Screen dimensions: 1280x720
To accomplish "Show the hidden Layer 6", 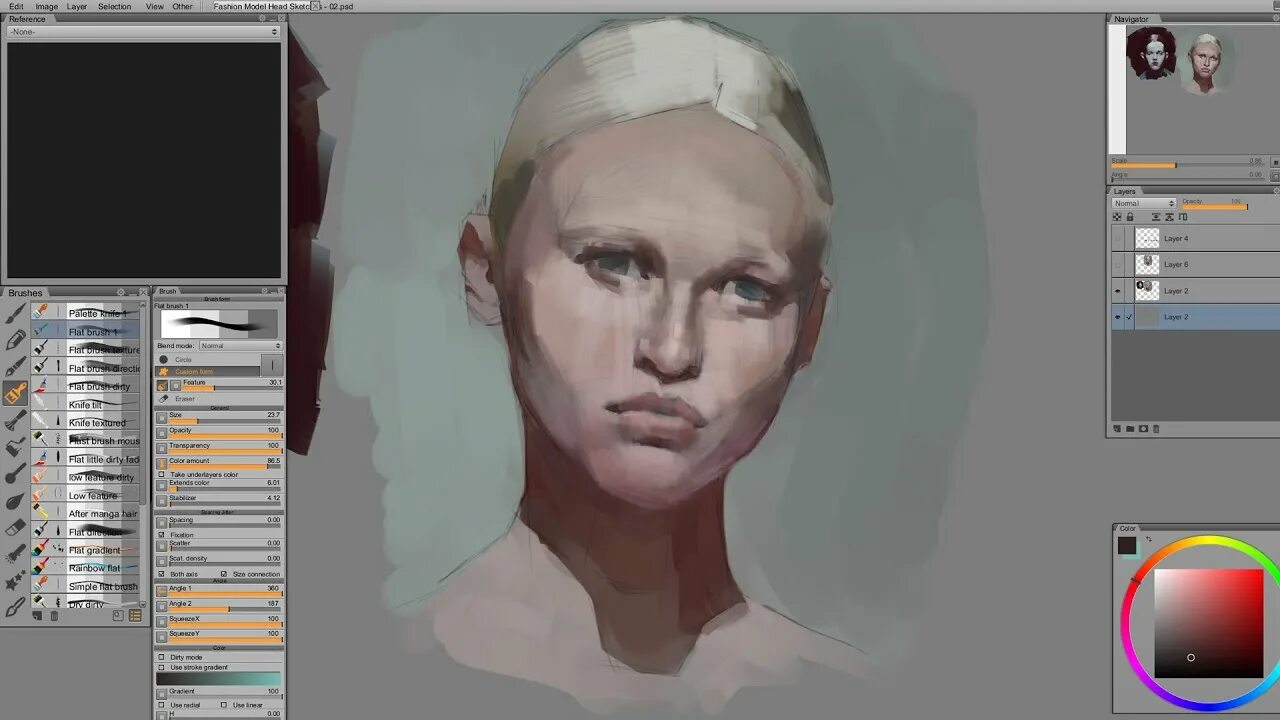I will point(1118,264).
